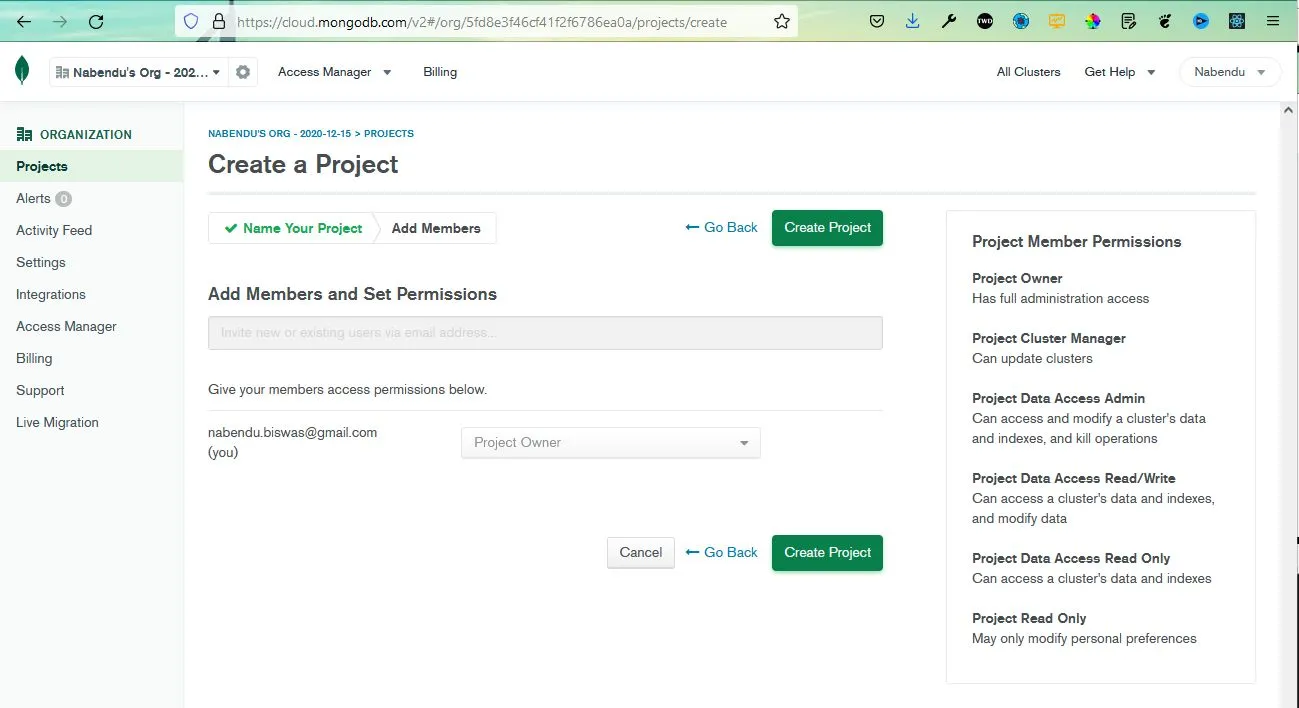
Task: Select Projects in the sidebar
Action: [91, 166]
